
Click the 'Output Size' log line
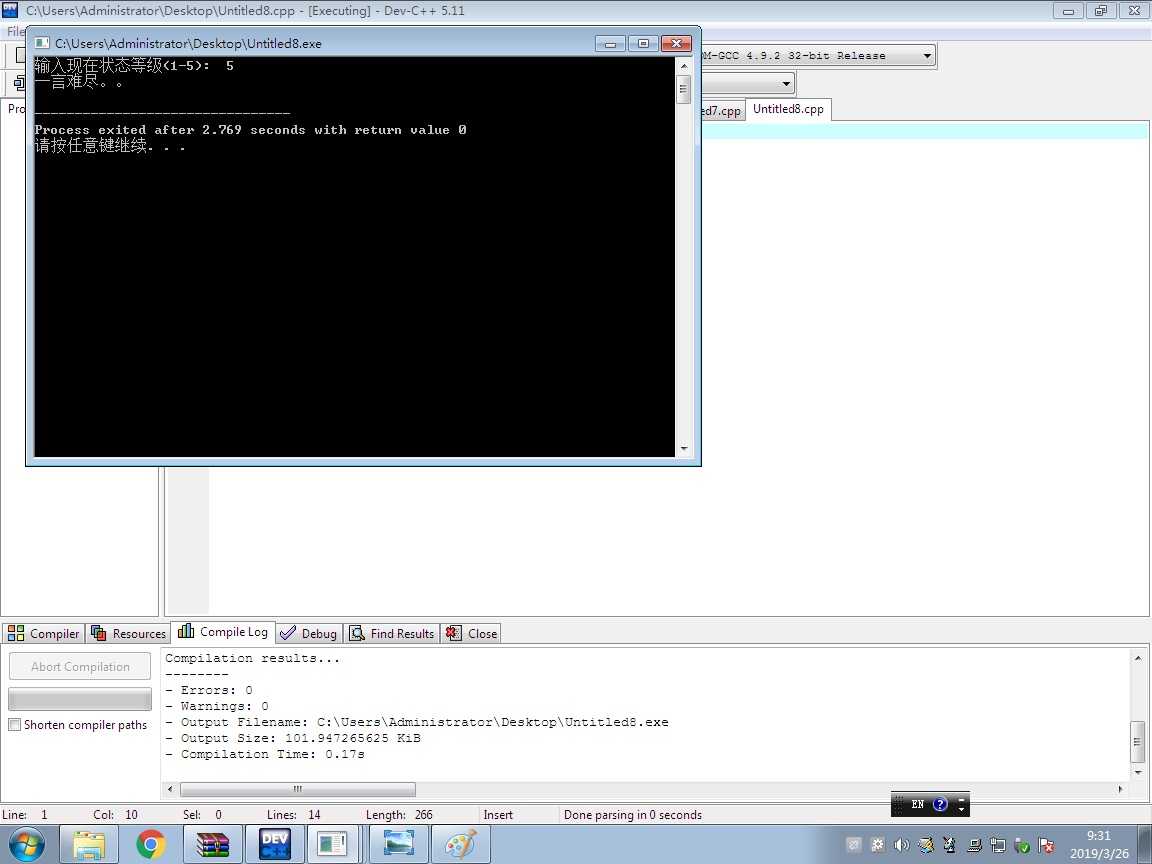pos(293,738)
